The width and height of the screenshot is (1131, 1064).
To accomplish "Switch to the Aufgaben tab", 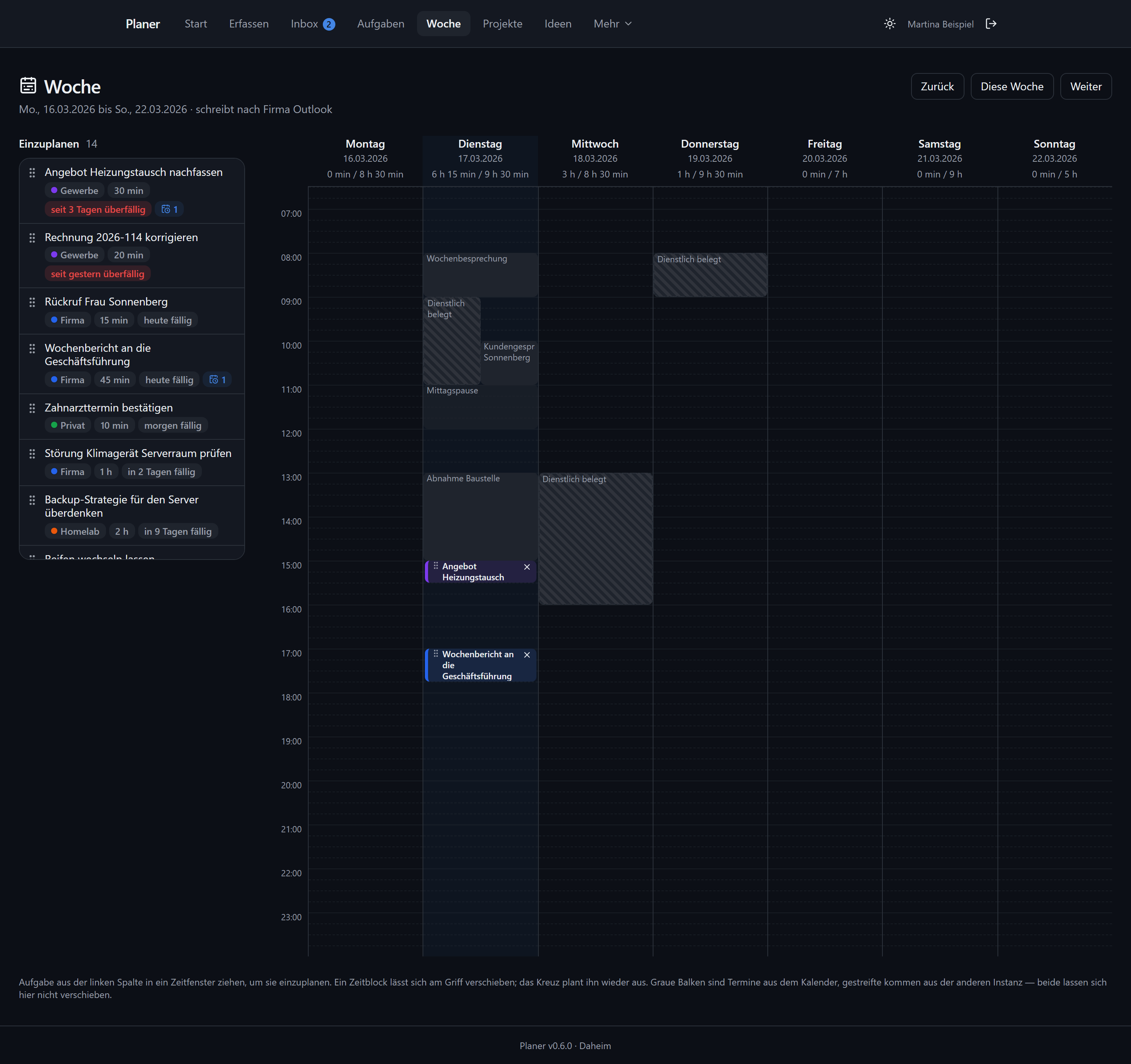I will (x=381, y=24).
